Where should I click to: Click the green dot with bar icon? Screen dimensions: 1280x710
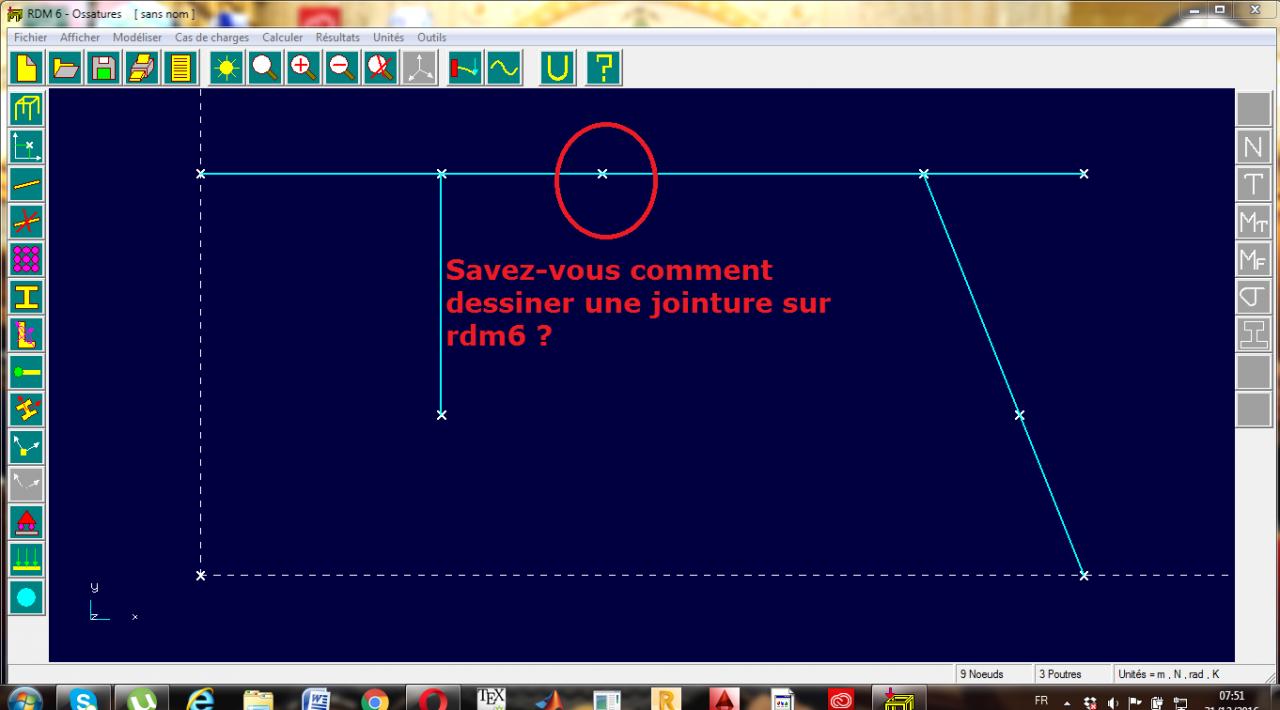point(26,372)
